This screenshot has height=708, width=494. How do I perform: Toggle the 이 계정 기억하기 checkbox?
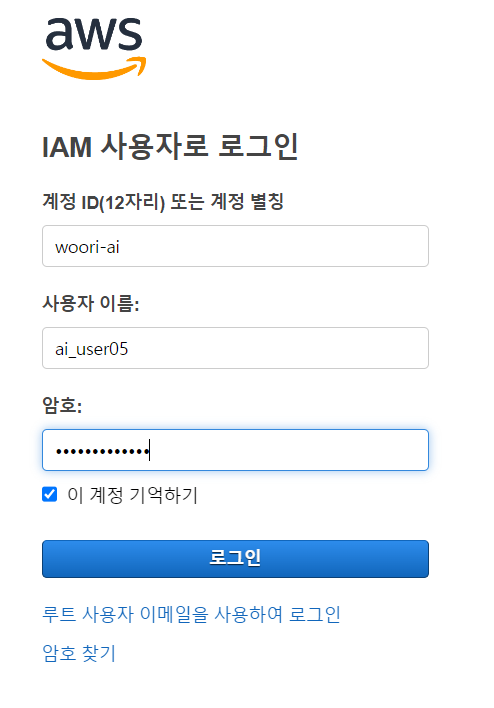pos(50,494)
